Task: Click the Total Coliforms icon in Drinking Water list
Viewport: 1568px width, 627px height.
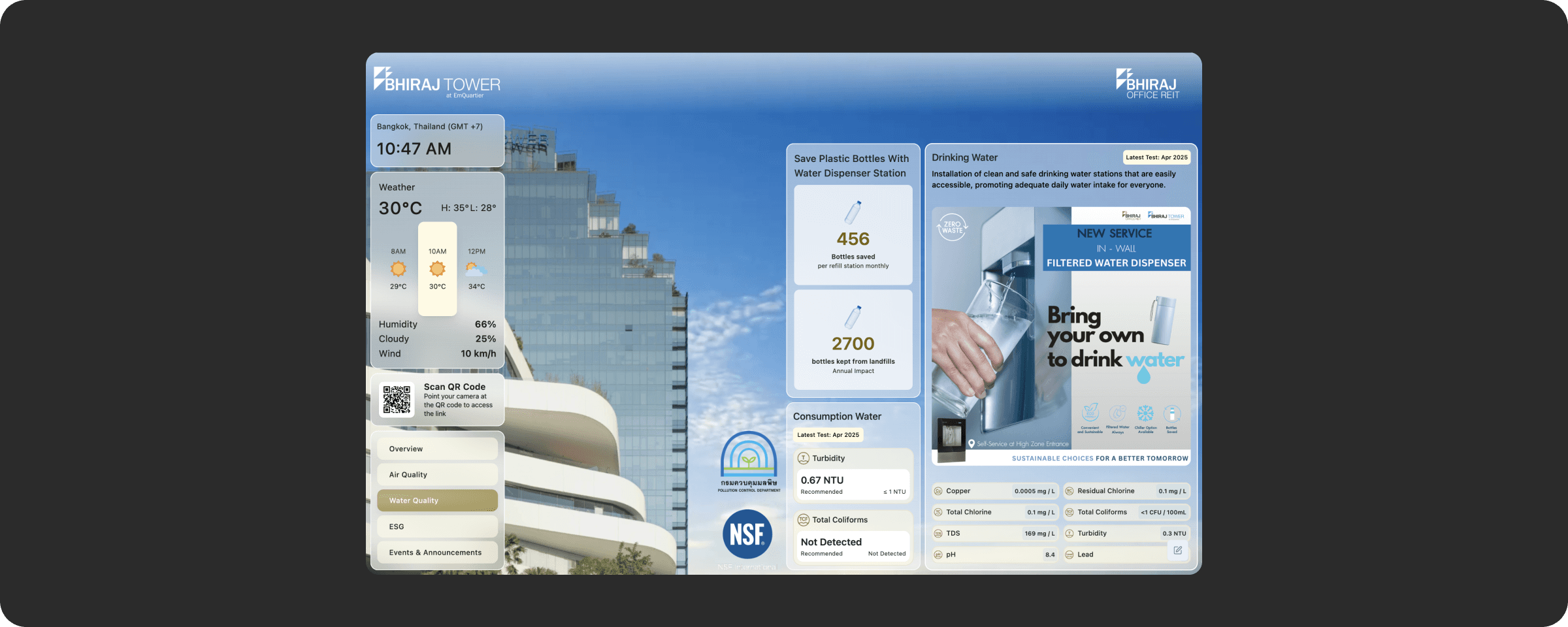Action: [x=1070, y=513]
